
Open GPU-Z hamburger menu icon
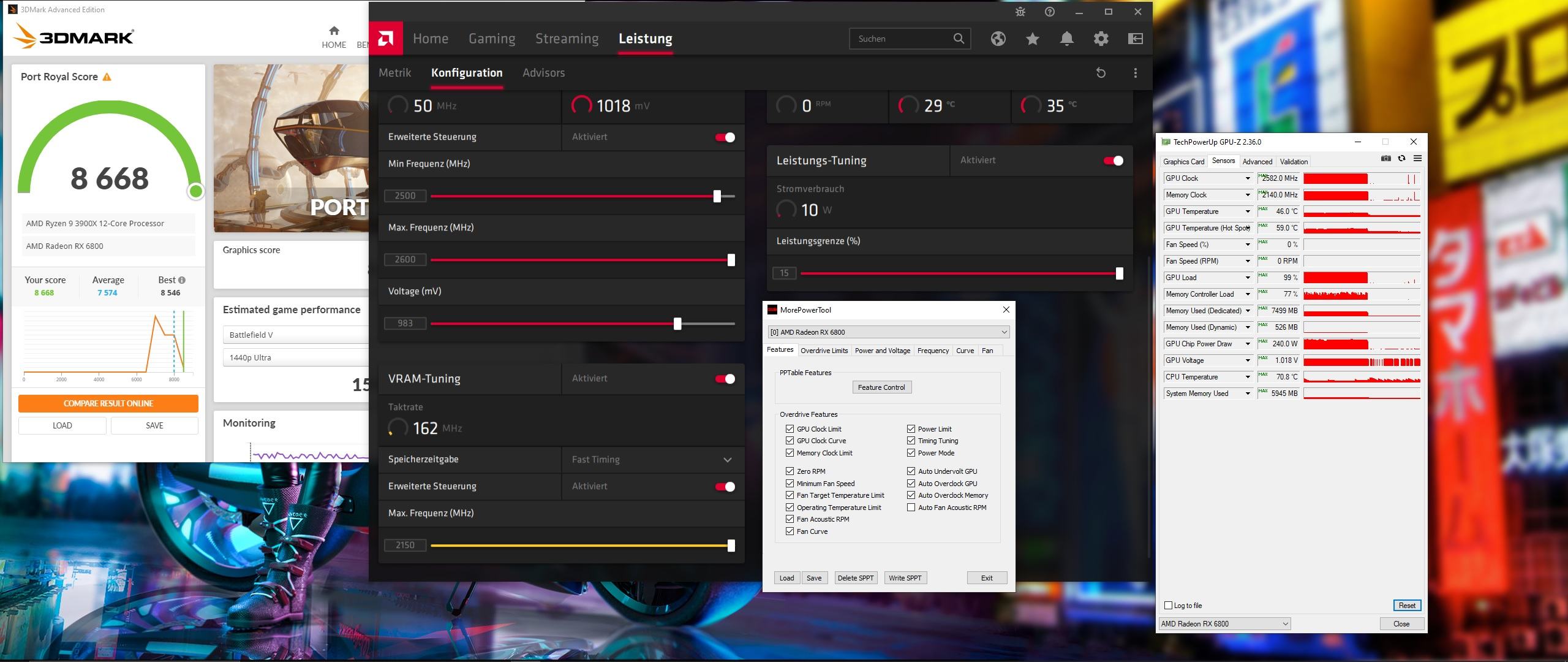click(1417, 159)
